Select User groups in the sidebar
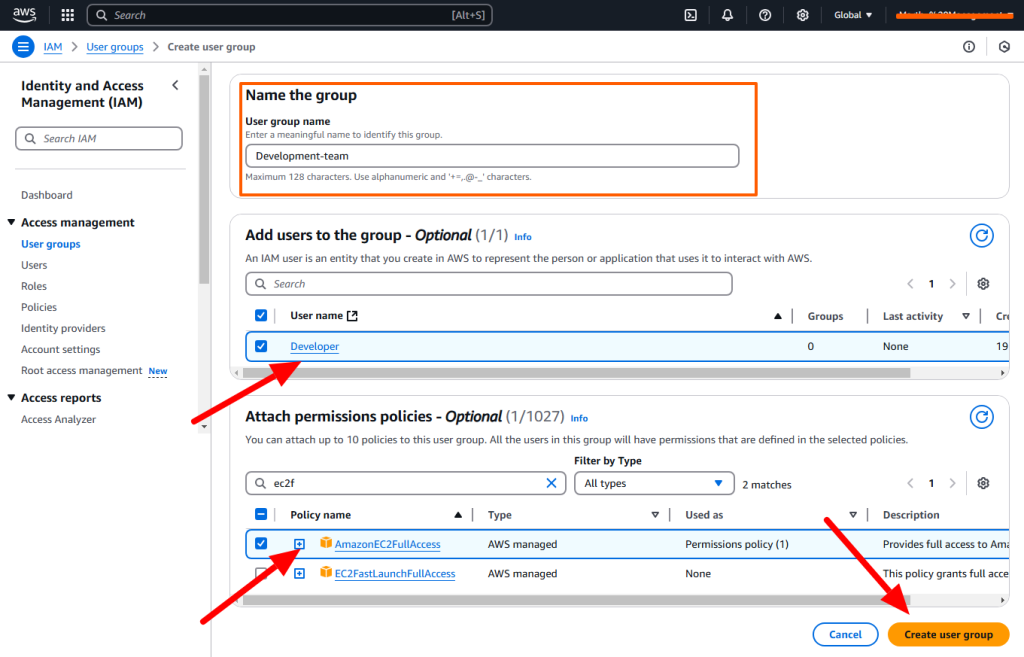Image resolution: width=1024 pixels, height=657 pixels. 50,244
